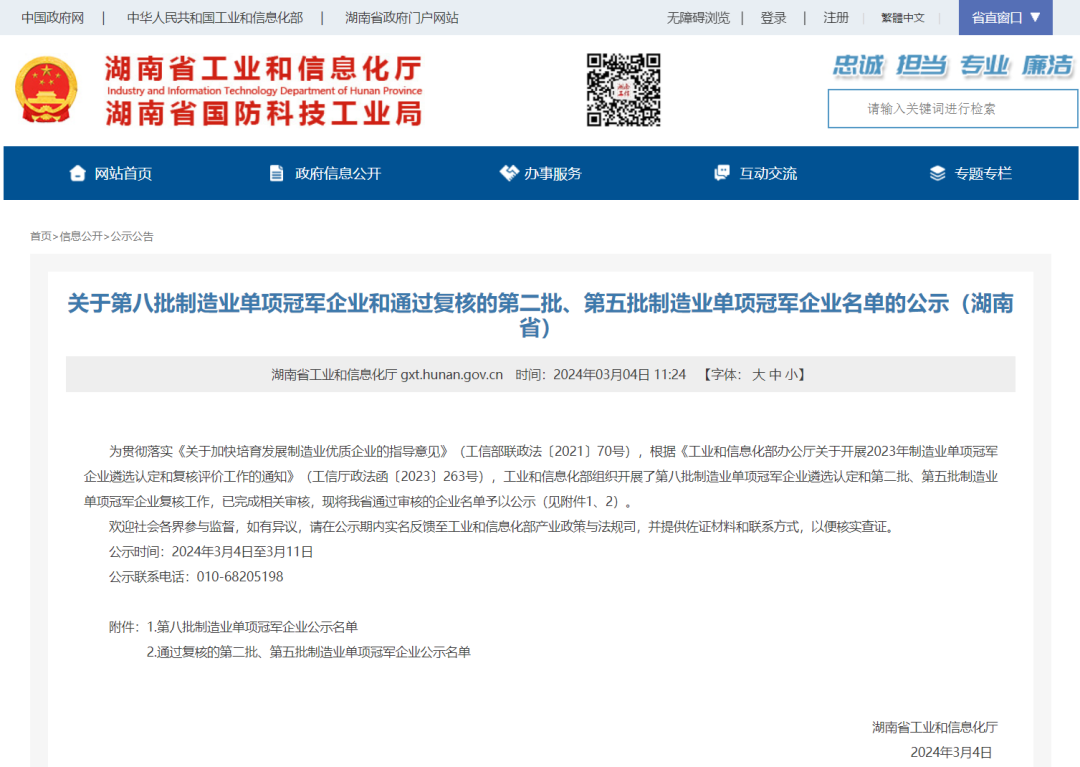The image size is (1080, 767).
Task: Click the national emblem logo
Action: coord(46,90)
